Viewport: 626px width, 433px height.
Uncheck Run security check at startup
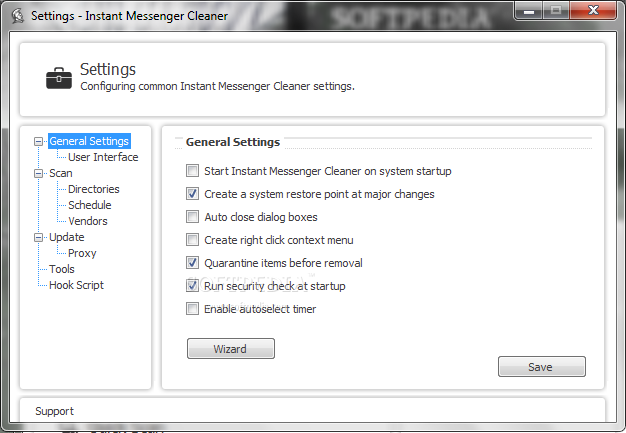(192, 286)
